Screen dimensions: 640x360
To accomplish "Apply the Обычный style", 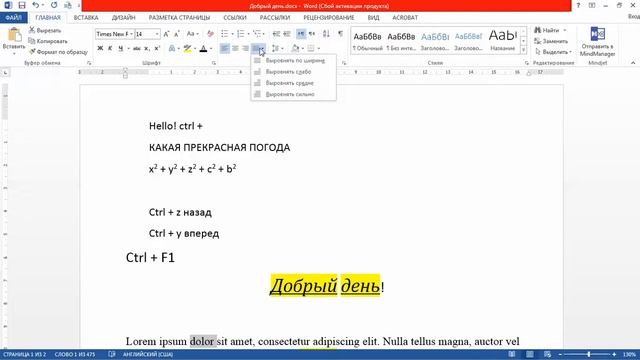I will [367, 41].
